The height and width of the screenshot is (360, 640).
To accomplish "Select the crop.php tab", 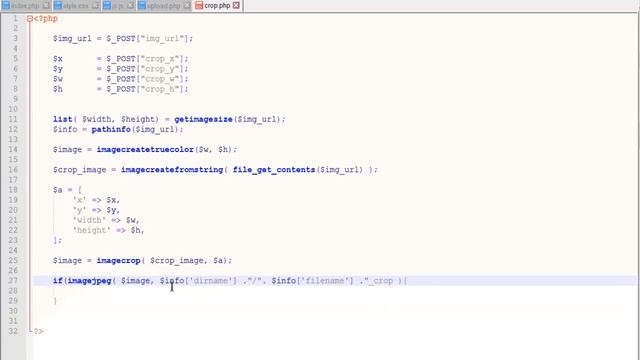I will coord(218,6).
